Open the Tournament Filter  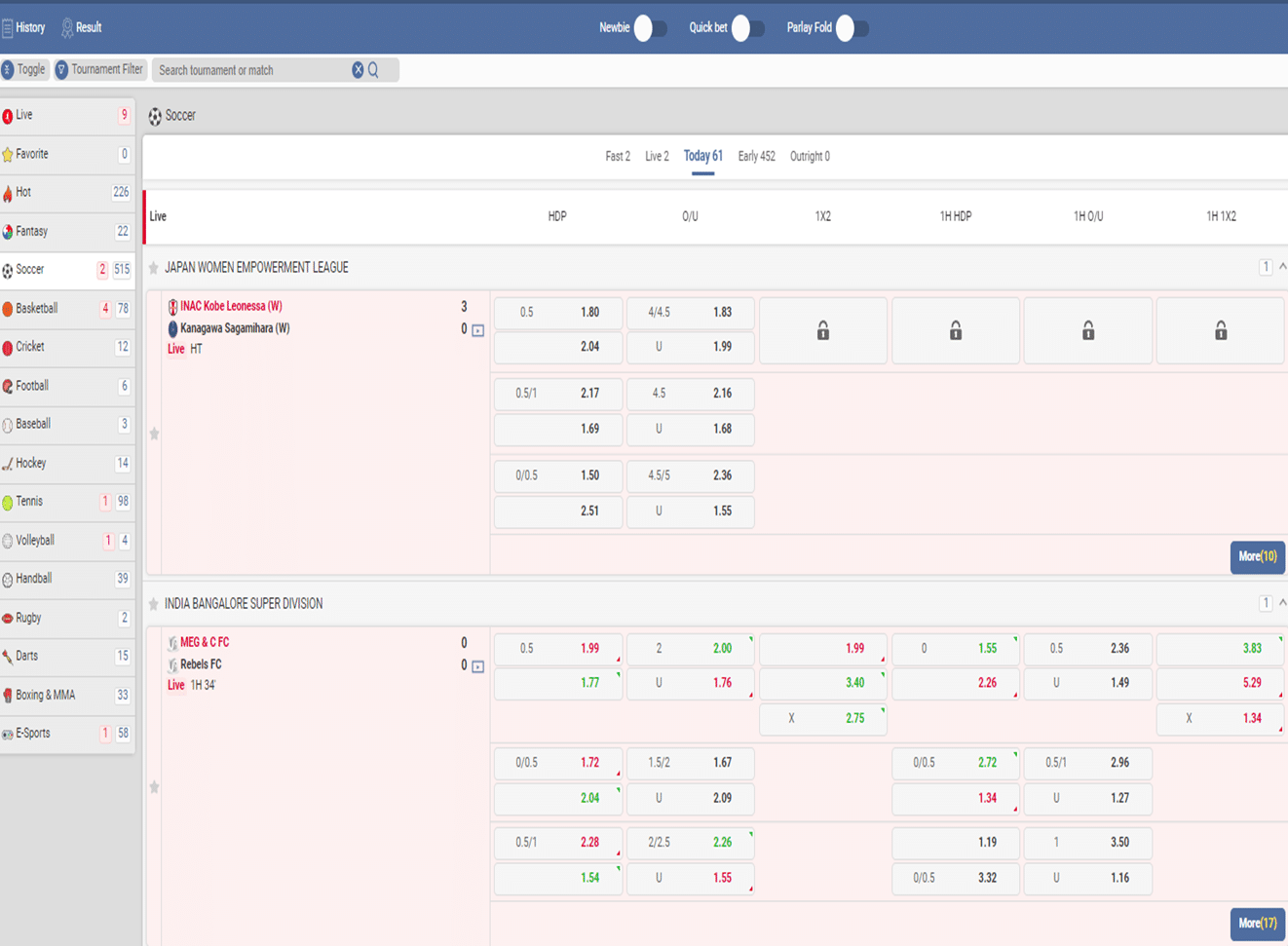click(99, 69)
